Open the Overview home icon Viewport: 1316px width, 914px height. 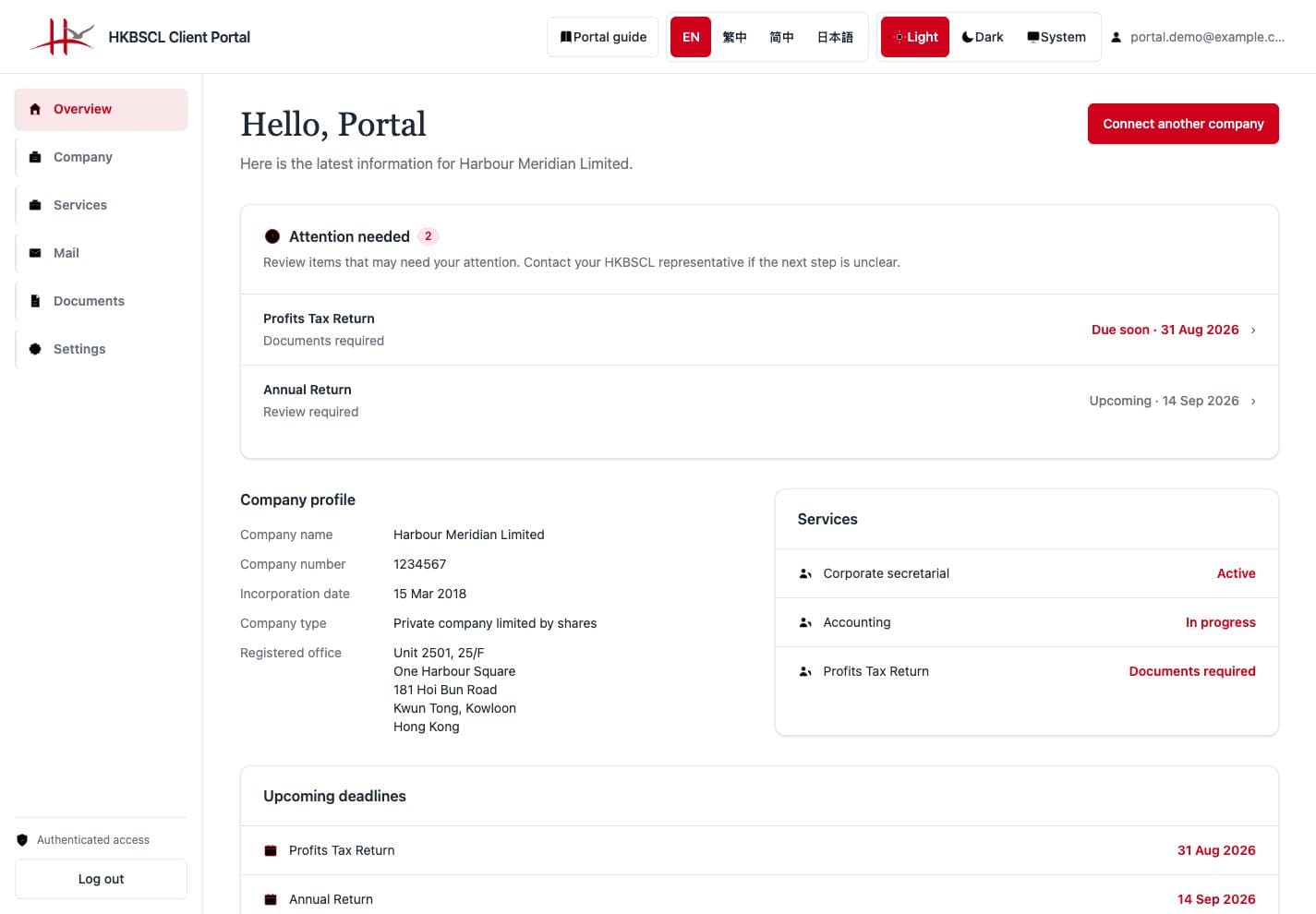click(35, 109)
